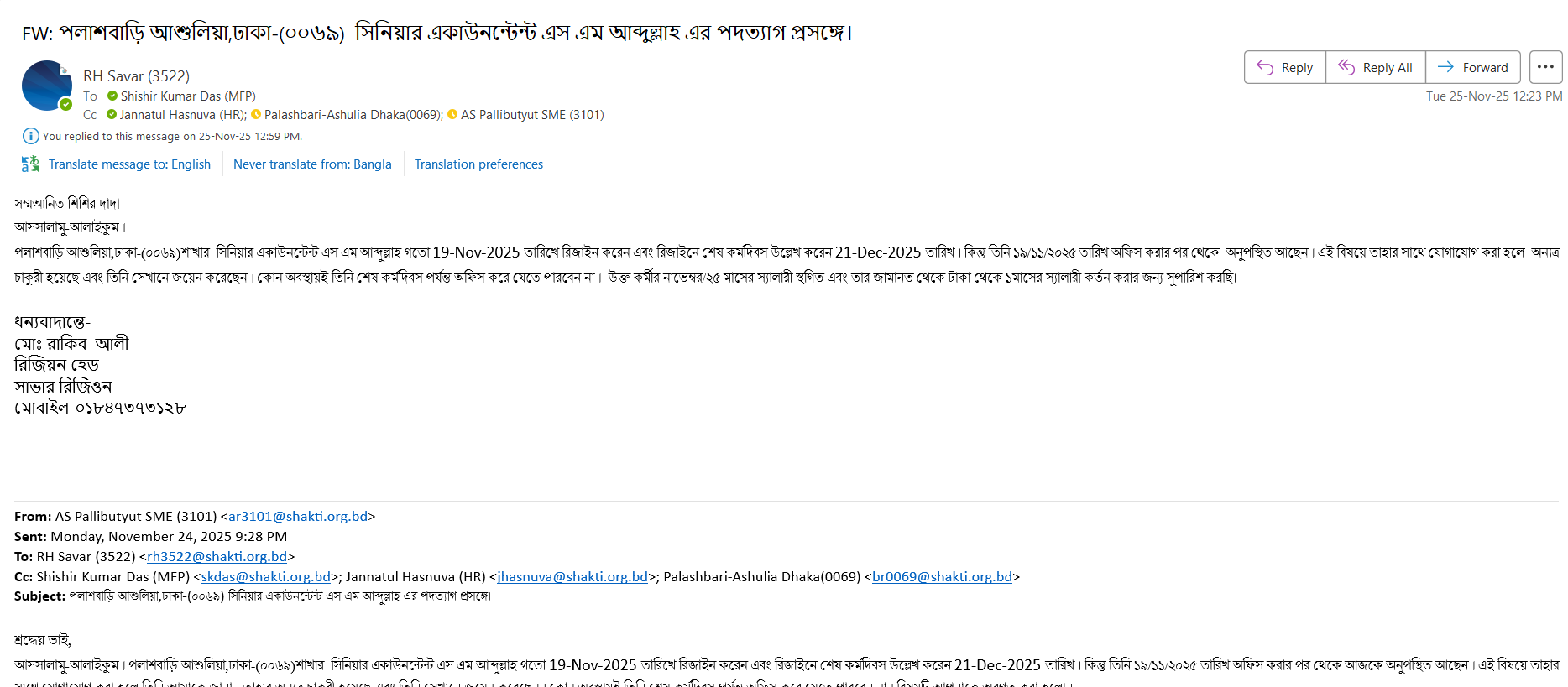The height and width of the screenshot is (687, 1568).
Task: Click sender name RH Savar (3522)
Action: click(x=136, y=76)
